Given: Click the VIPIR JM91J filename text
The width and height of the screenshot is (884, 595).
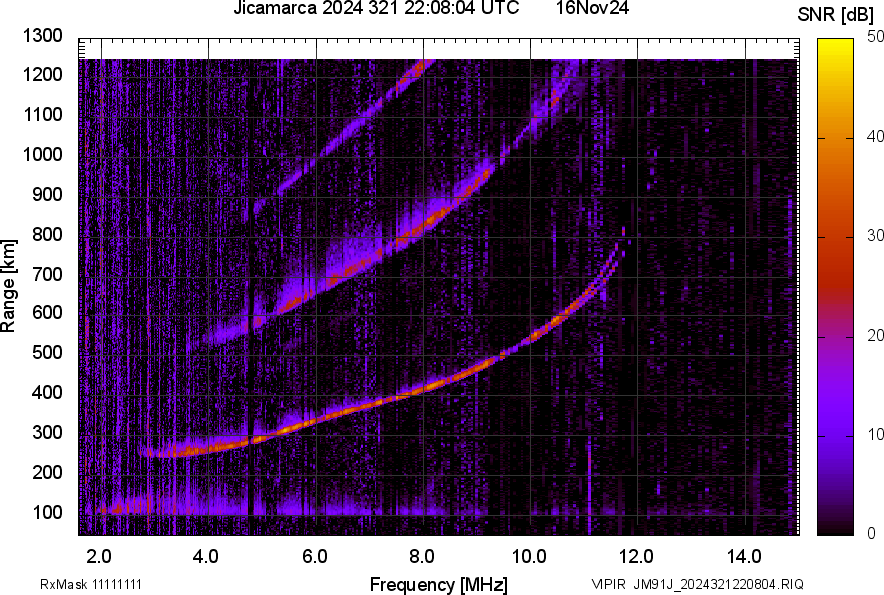Looking at the screenshot, I should point(697,584).
